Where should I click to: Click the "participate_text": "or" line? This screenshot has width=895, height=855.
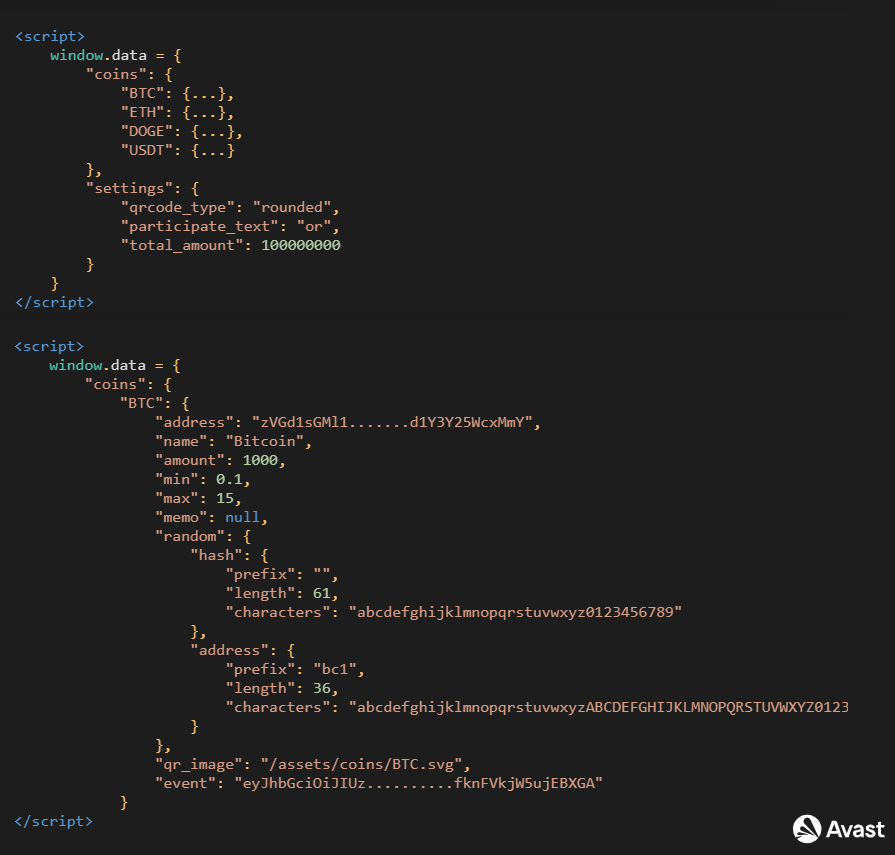(230, 227)
